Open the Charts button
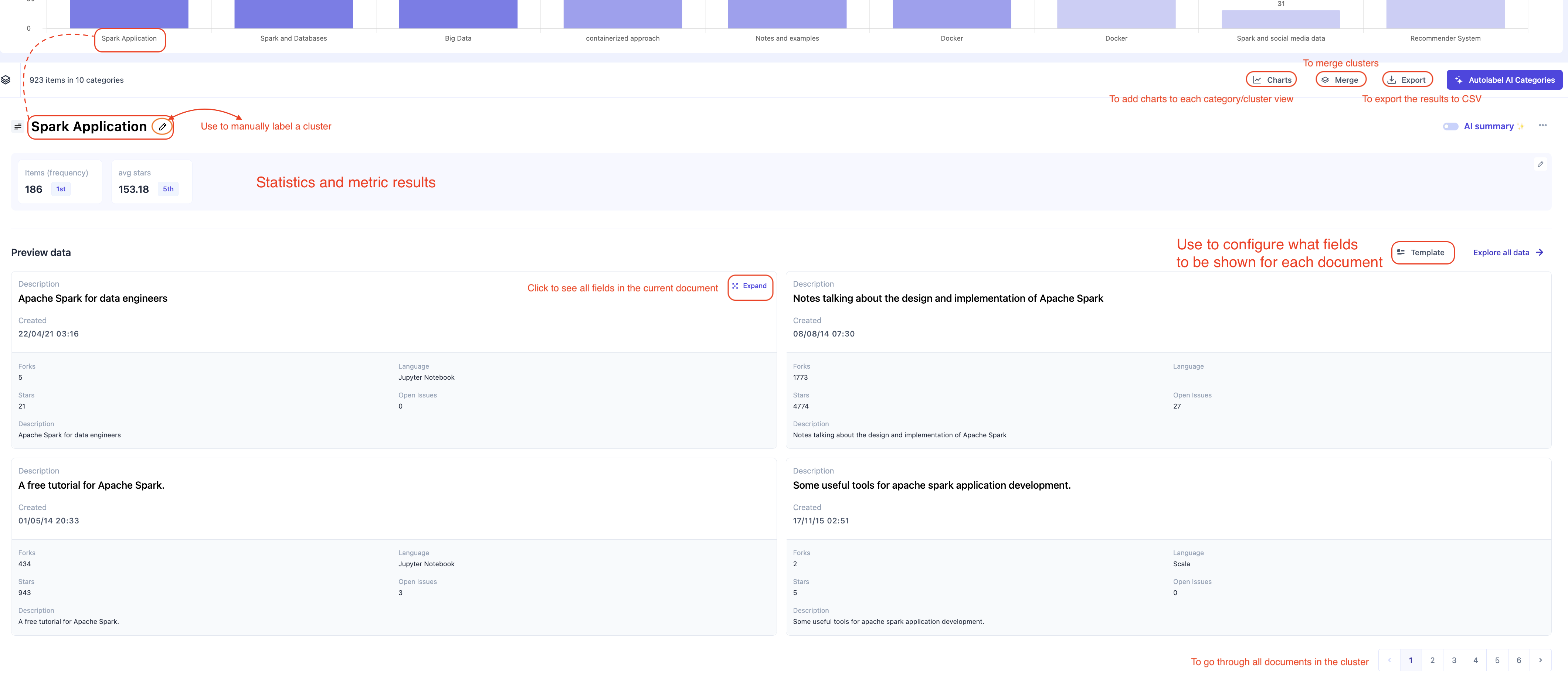1568x690 pixels. pyautogui.click(x=1272, y=80)
